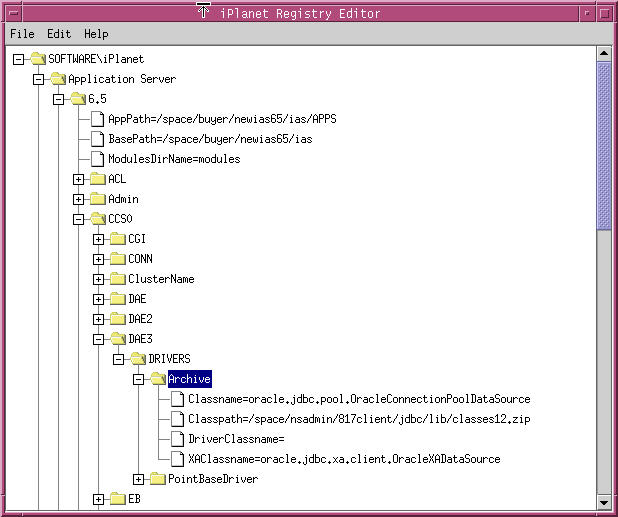618x517 pixels.
Task: Select the Classpath classes12.zip entry
Action: click(359, 419)
